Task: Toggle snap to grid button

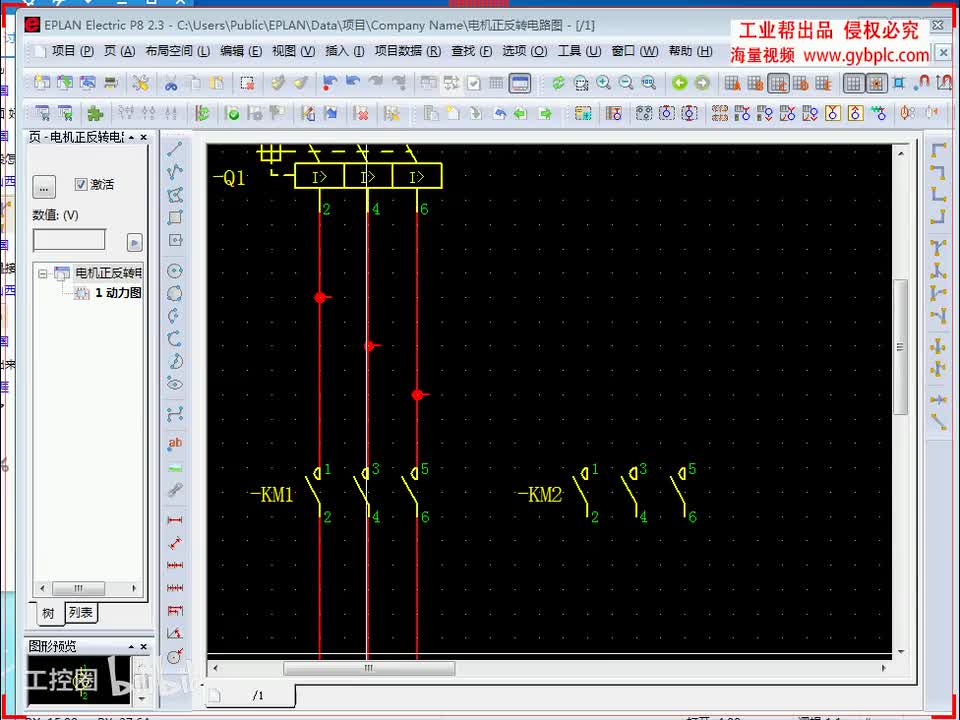Action: [x=876, y=83]
